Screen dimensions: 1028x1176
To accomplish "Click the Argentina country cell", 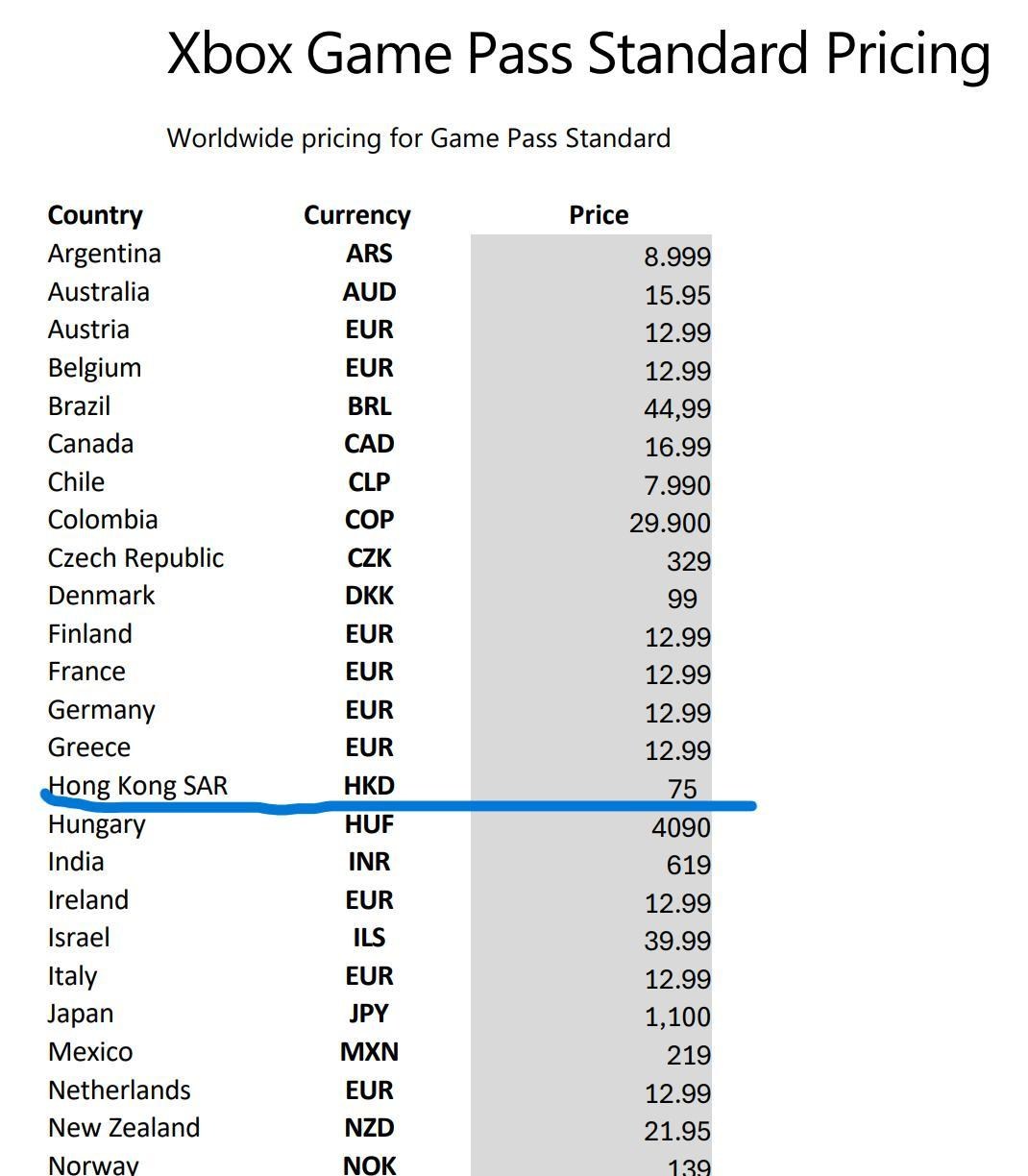I will (105, 254).
